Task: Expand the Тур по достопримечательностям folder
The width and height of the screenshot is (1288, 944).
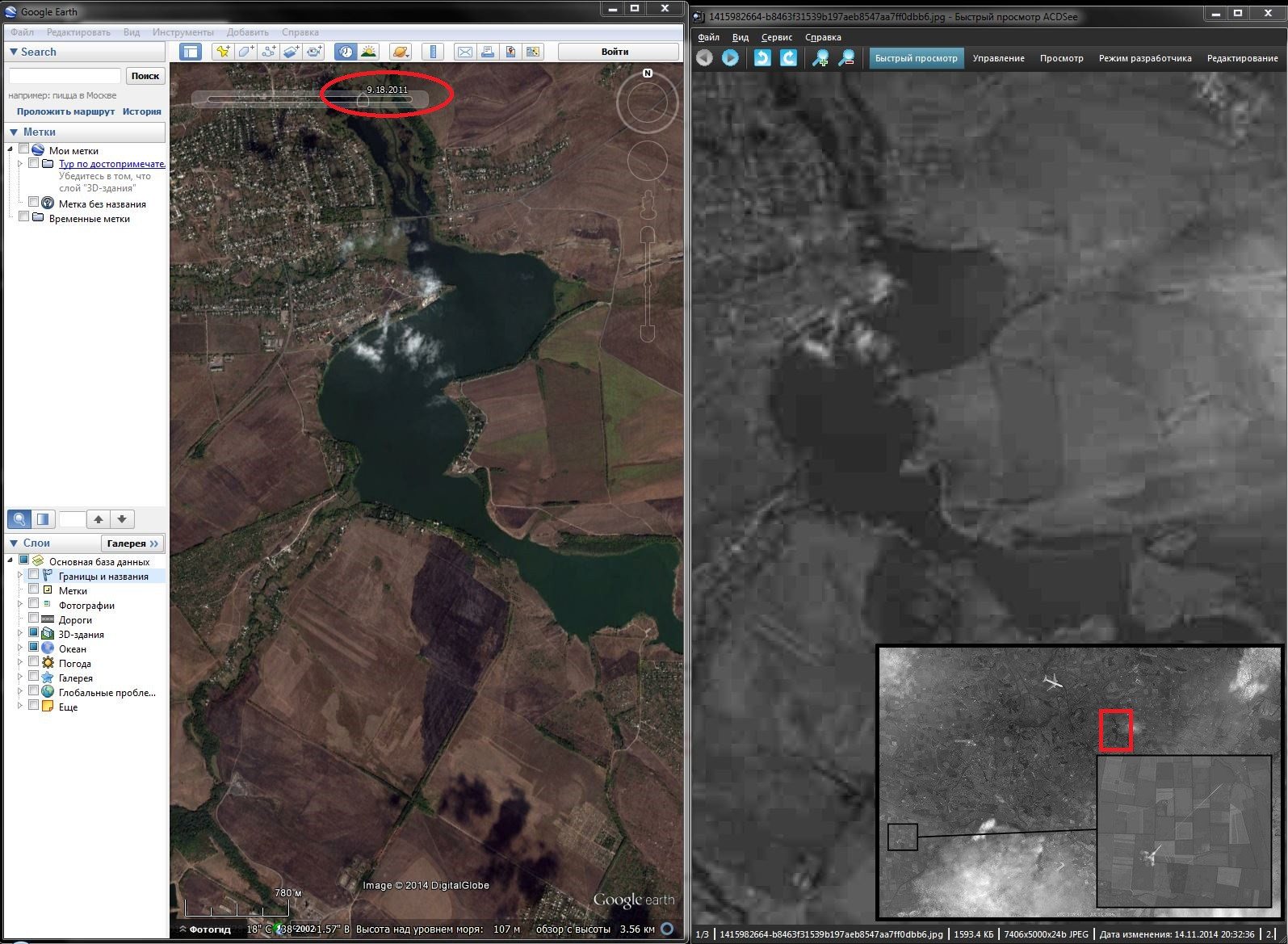Action: (x=20, y=164)
